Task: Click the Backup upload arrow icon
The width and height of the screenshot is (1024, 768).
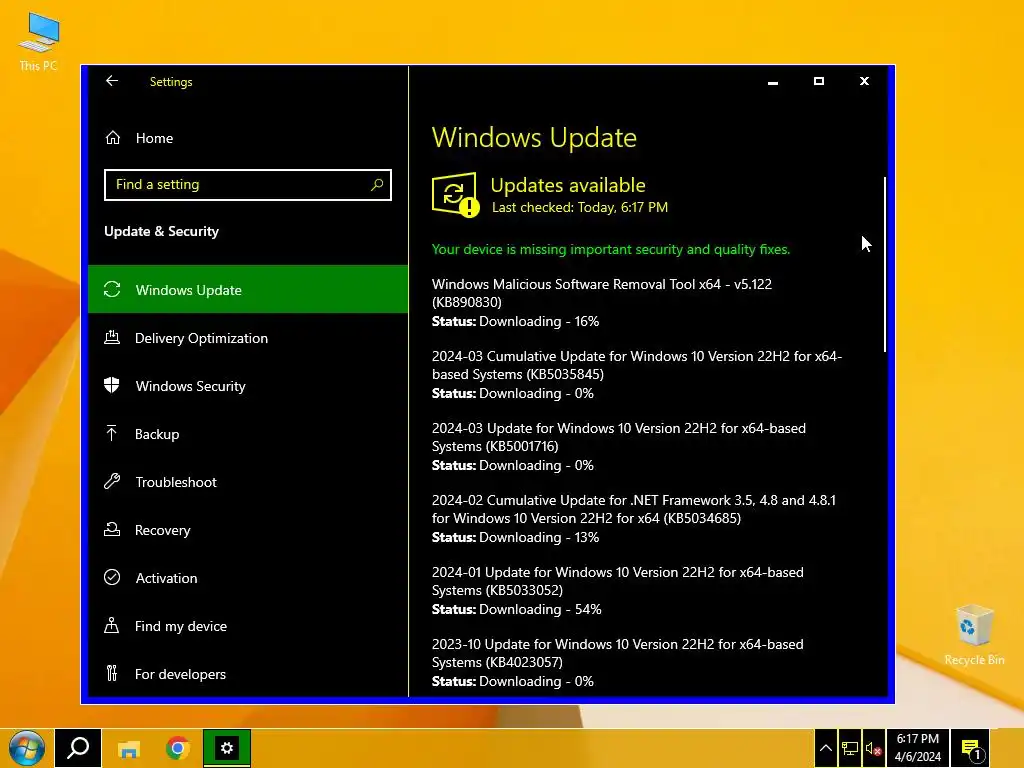Action: [112, 433]
